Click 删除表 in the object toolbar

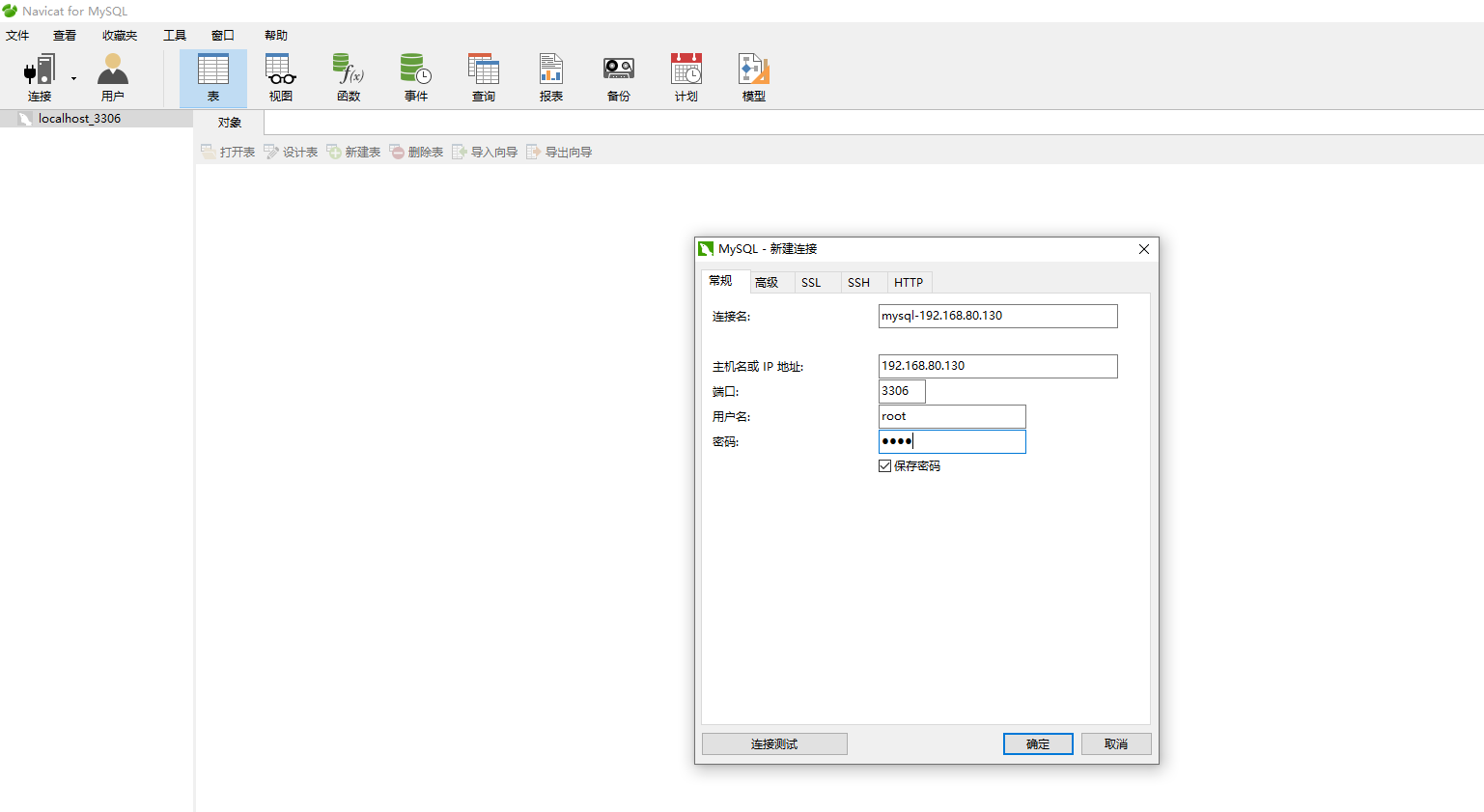[416, 152]
